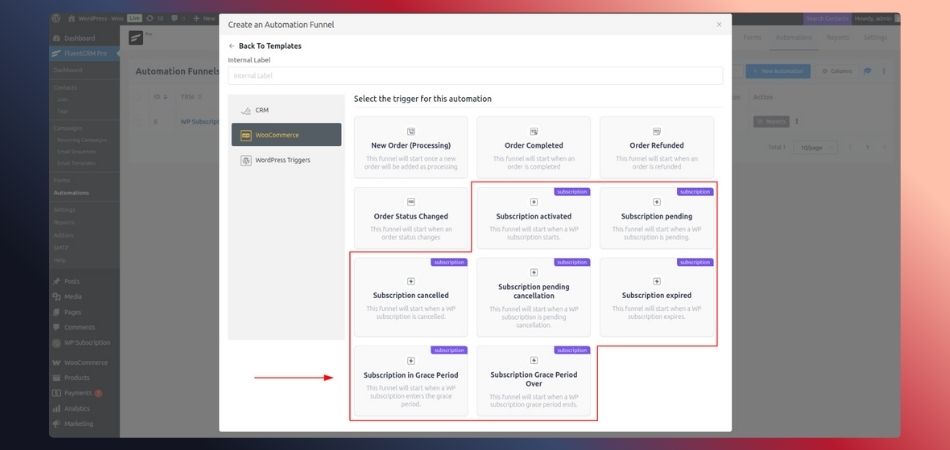Click the Subscription activated card icon

tap(534, 202)
